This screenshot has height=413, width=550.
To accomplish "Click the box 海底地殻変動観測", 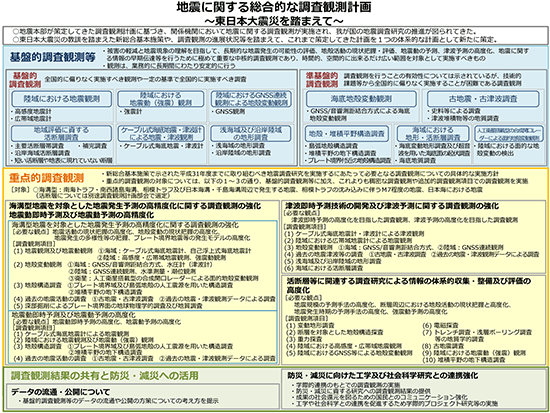I will pyautogui.click(x=361, y=99).
